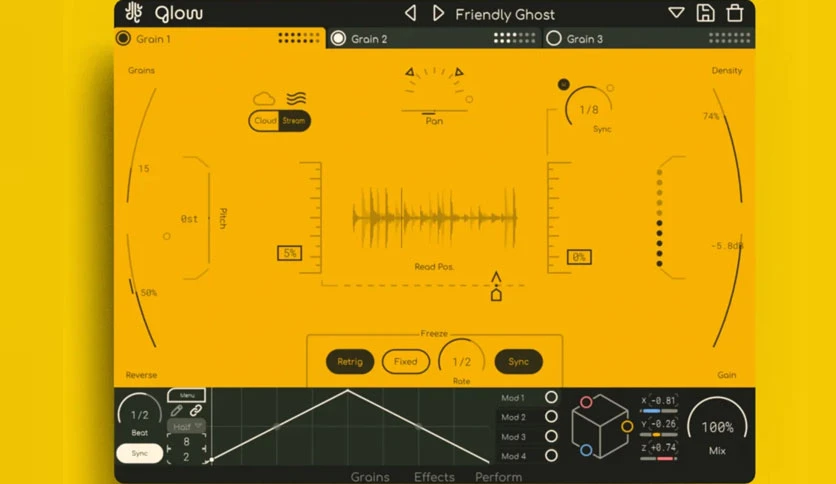Assign Mod 3 circle
This screenshot has width=836, height=484.
click(551, 436)
